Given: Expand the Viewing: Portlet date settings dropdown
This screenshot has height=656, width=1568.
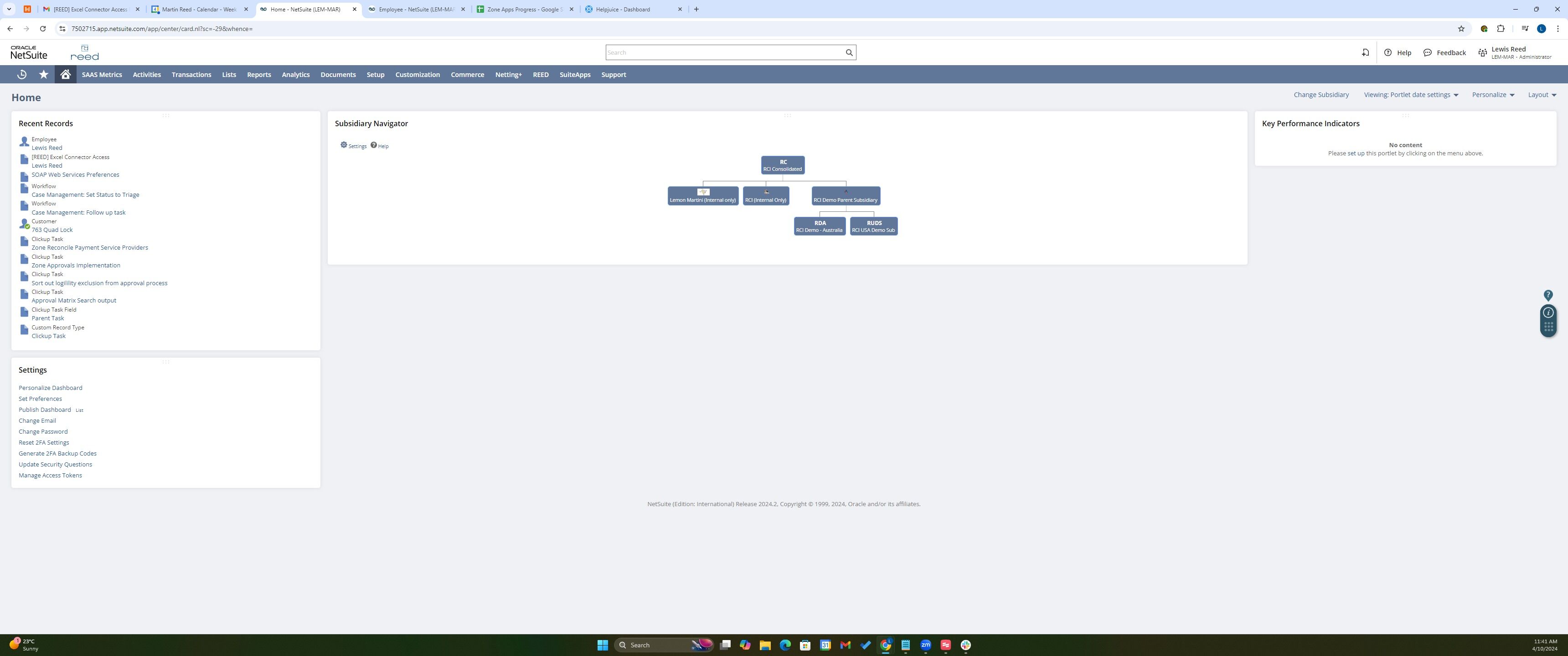Looking at the screenshot, I should [x=1411, y=95].
